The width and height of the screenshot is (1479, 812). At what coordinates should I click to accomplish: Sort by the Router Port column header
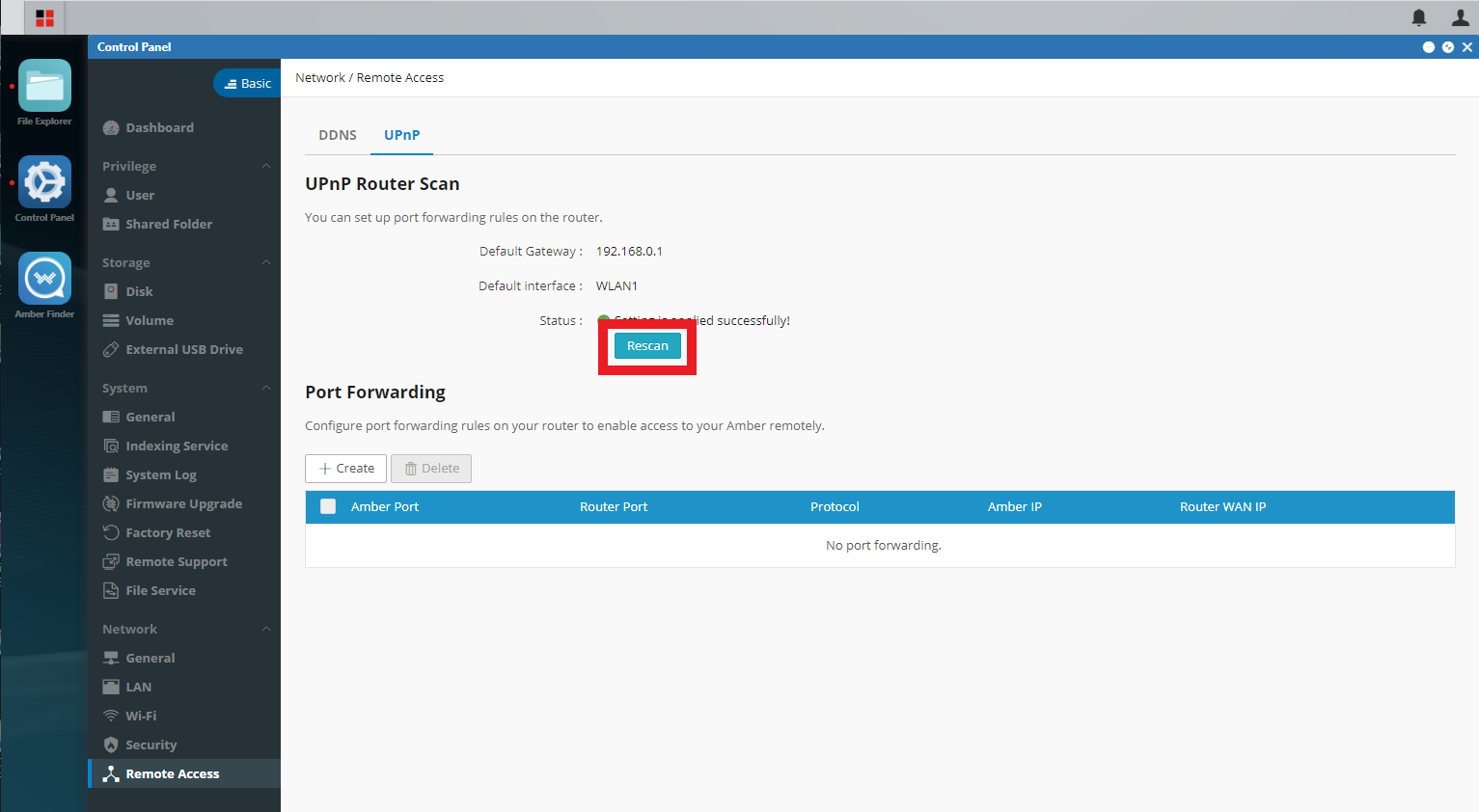point(614,506)
